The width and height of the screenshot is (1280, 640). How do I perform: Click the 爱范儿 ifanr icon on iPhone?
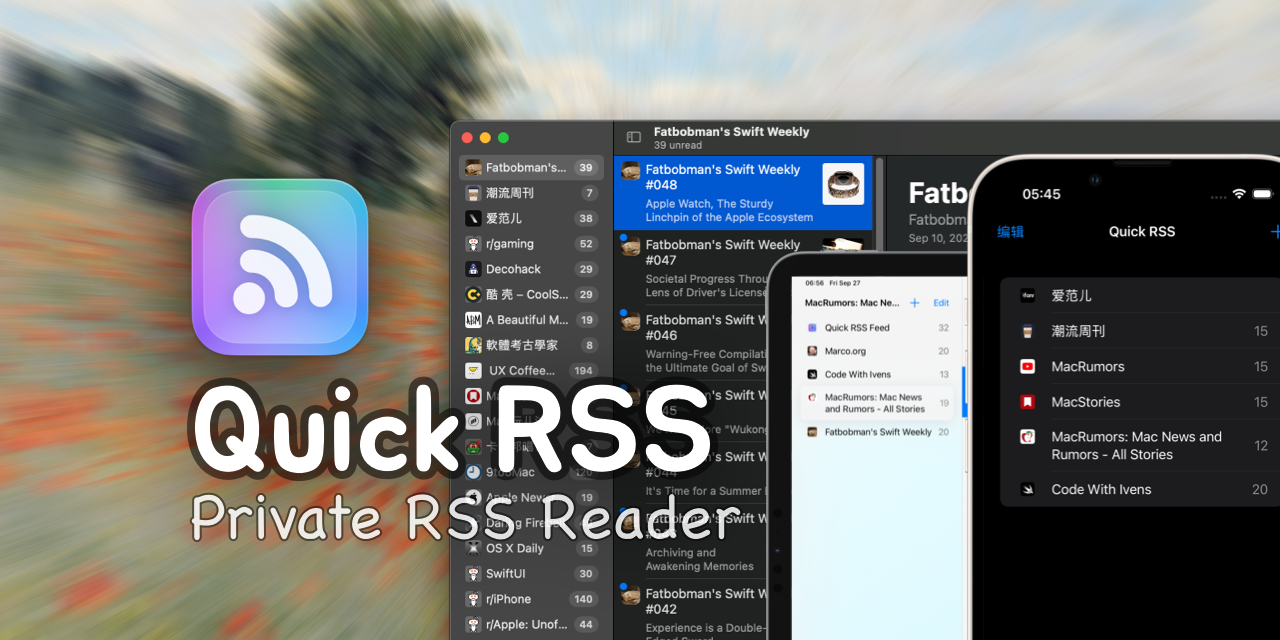coord(1027,296)
